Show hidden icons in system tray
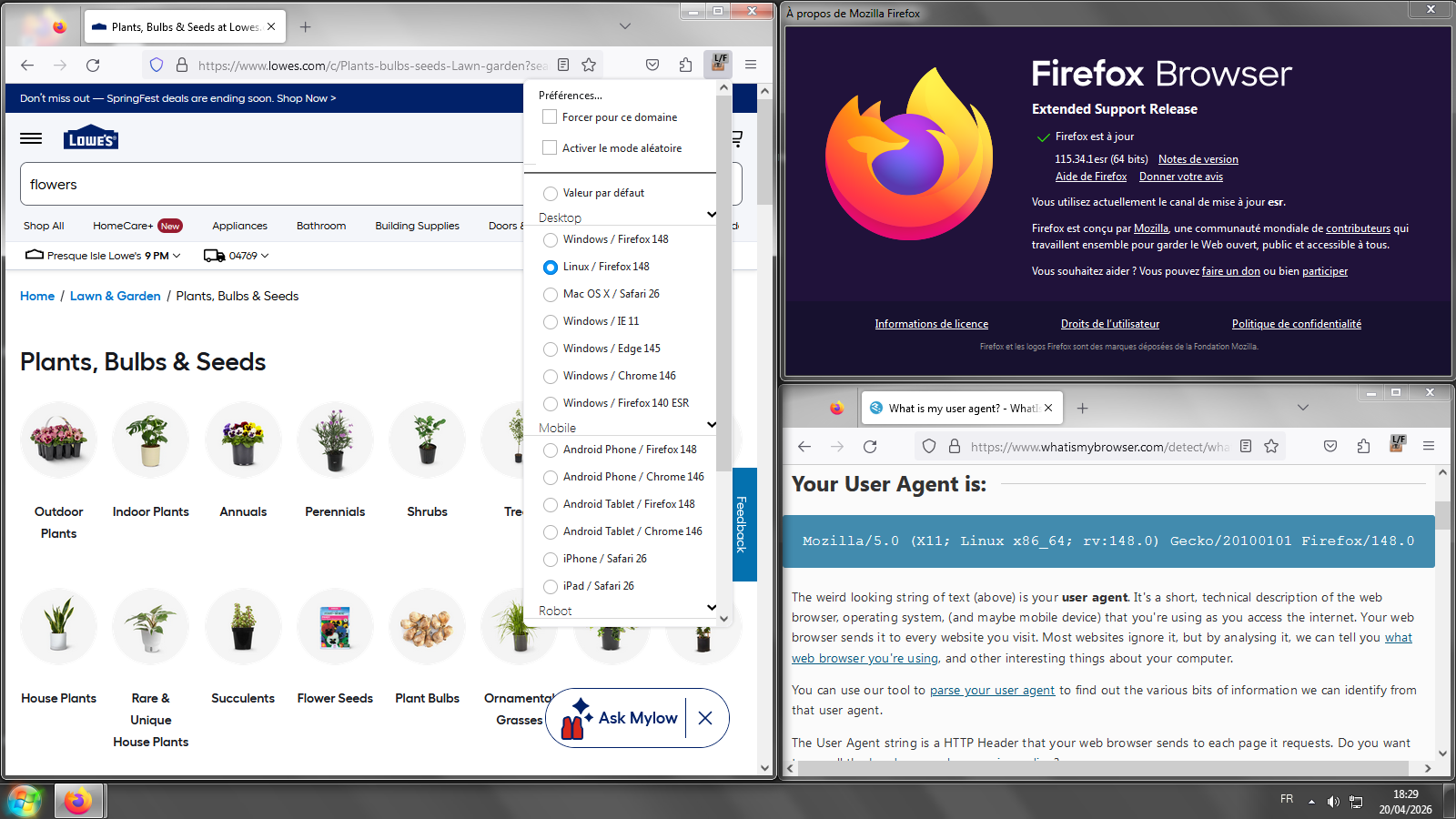Screen dimensions: 1456x819 [1311, 802]
